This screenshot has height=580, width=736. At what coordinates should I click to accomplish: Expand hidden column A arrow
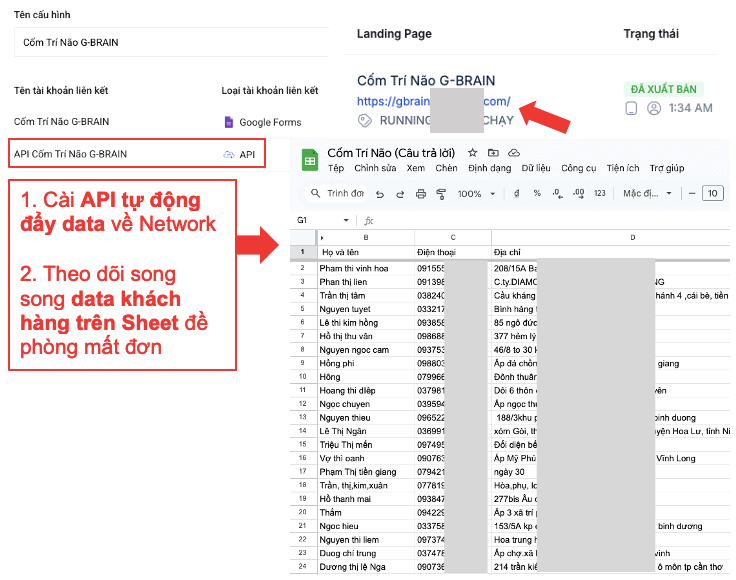[322, 238]
